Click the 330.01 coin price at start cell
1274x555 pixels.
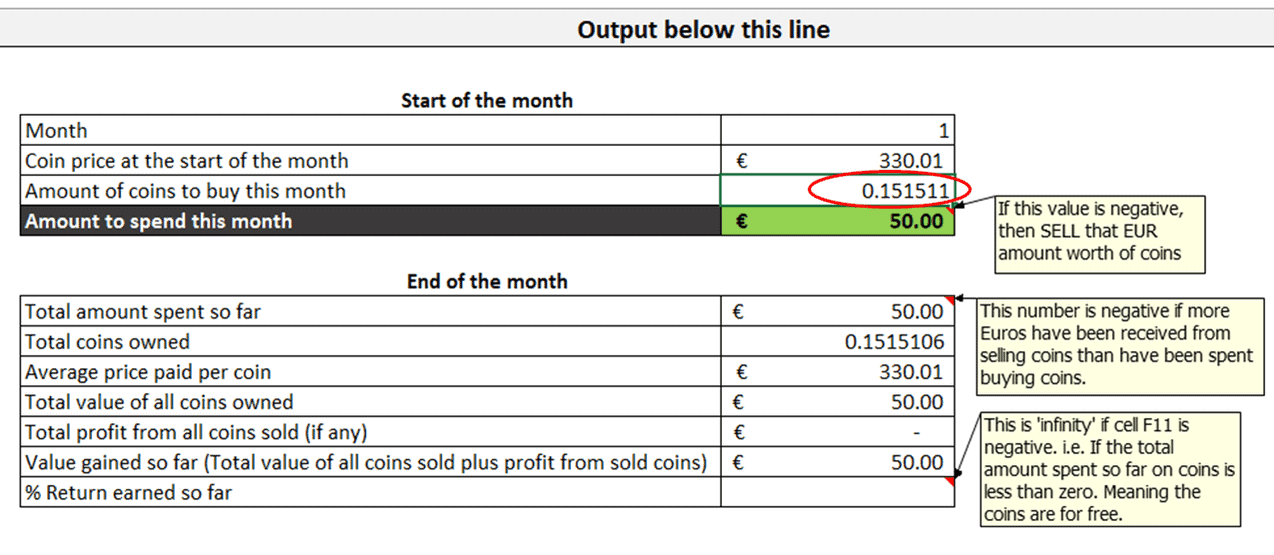[837, 161]
